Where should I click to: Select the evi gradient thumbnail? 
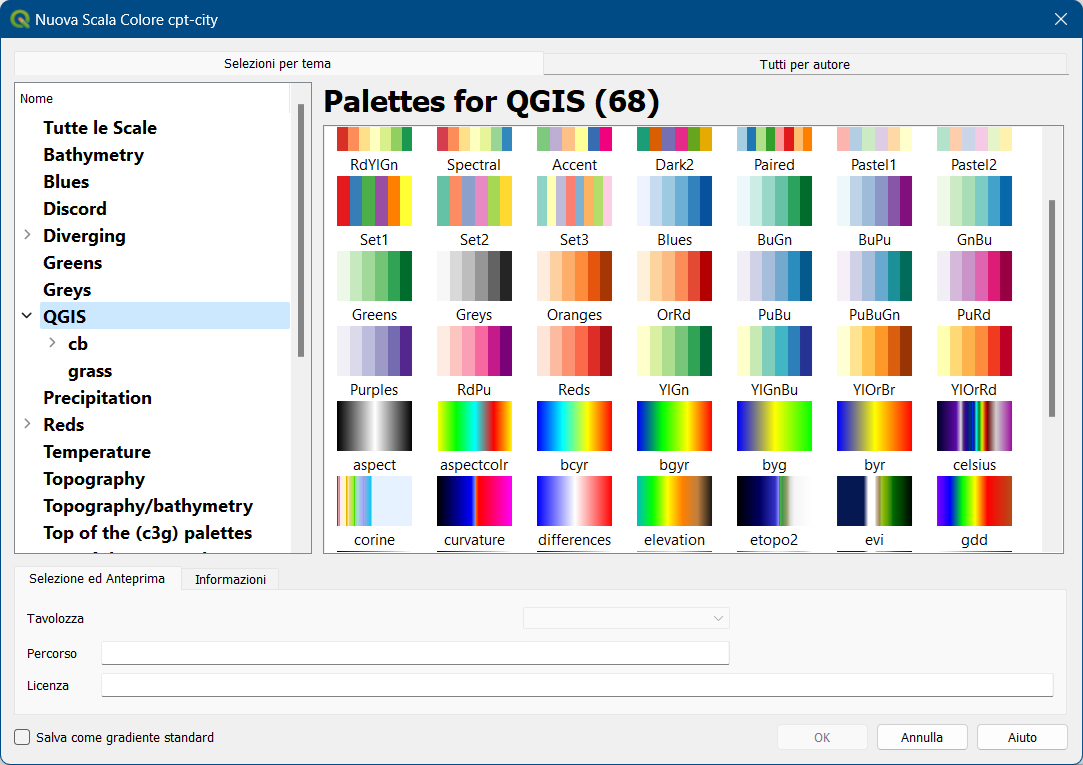874,501
